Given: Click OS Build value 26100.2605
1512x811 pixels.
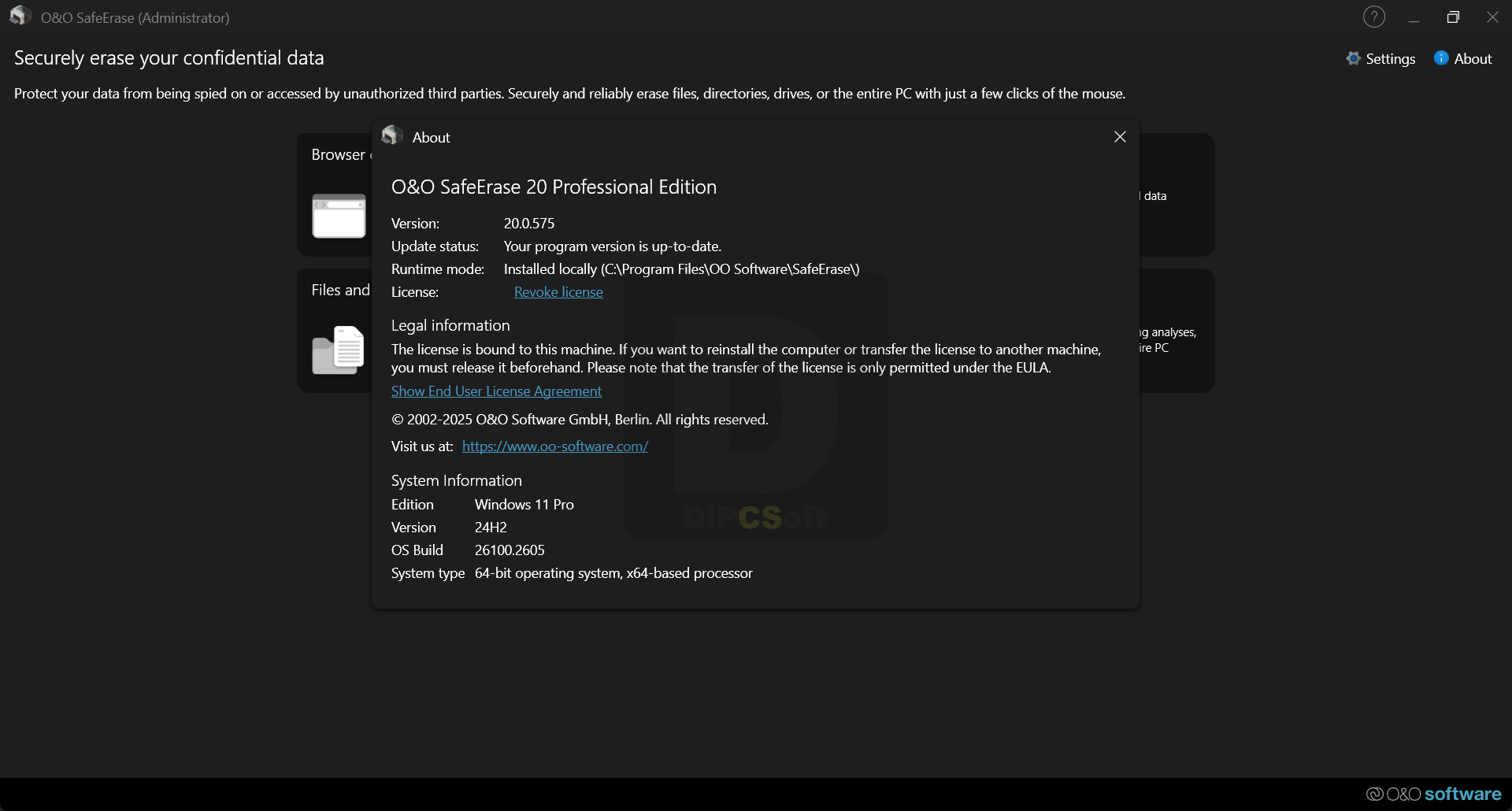Looking at the screenshot, I should (510, 550).
